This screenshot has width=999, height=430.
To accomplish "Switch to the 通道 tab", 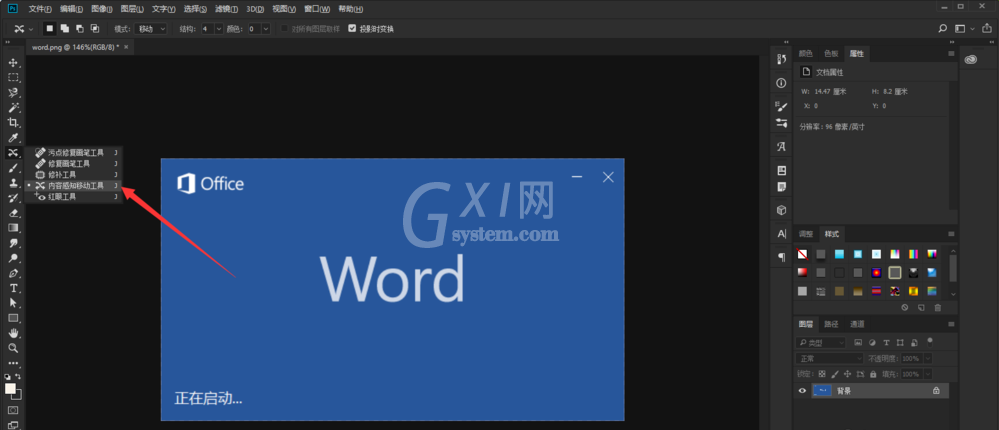I will tap(857, 324).
